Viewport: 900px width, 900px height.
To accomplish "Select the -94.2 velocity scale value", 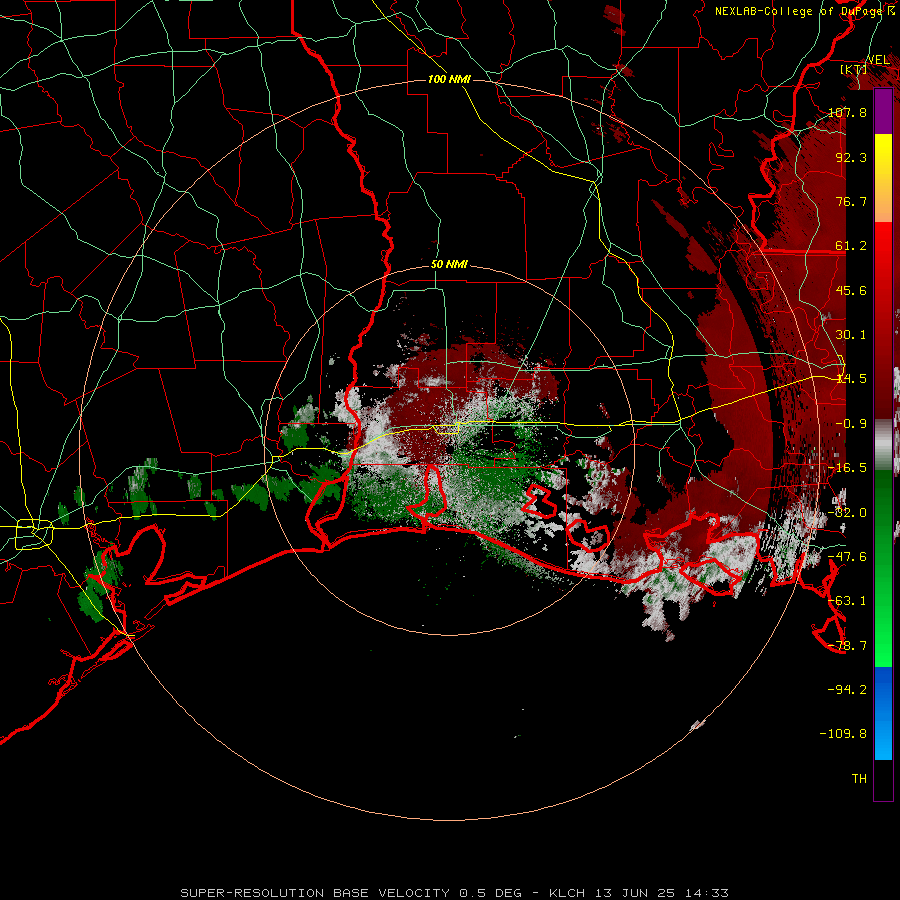I will coord(847,689).
